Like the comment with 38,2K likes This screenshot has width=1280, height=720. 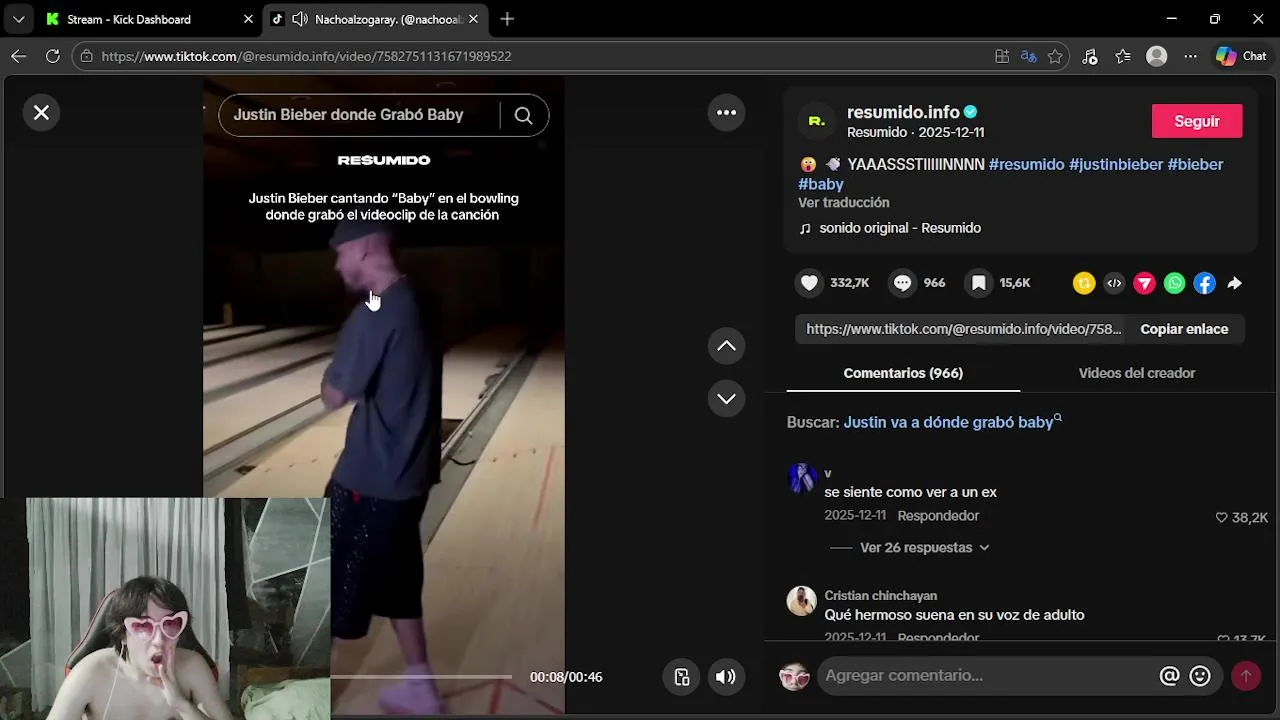(1221, 518)
